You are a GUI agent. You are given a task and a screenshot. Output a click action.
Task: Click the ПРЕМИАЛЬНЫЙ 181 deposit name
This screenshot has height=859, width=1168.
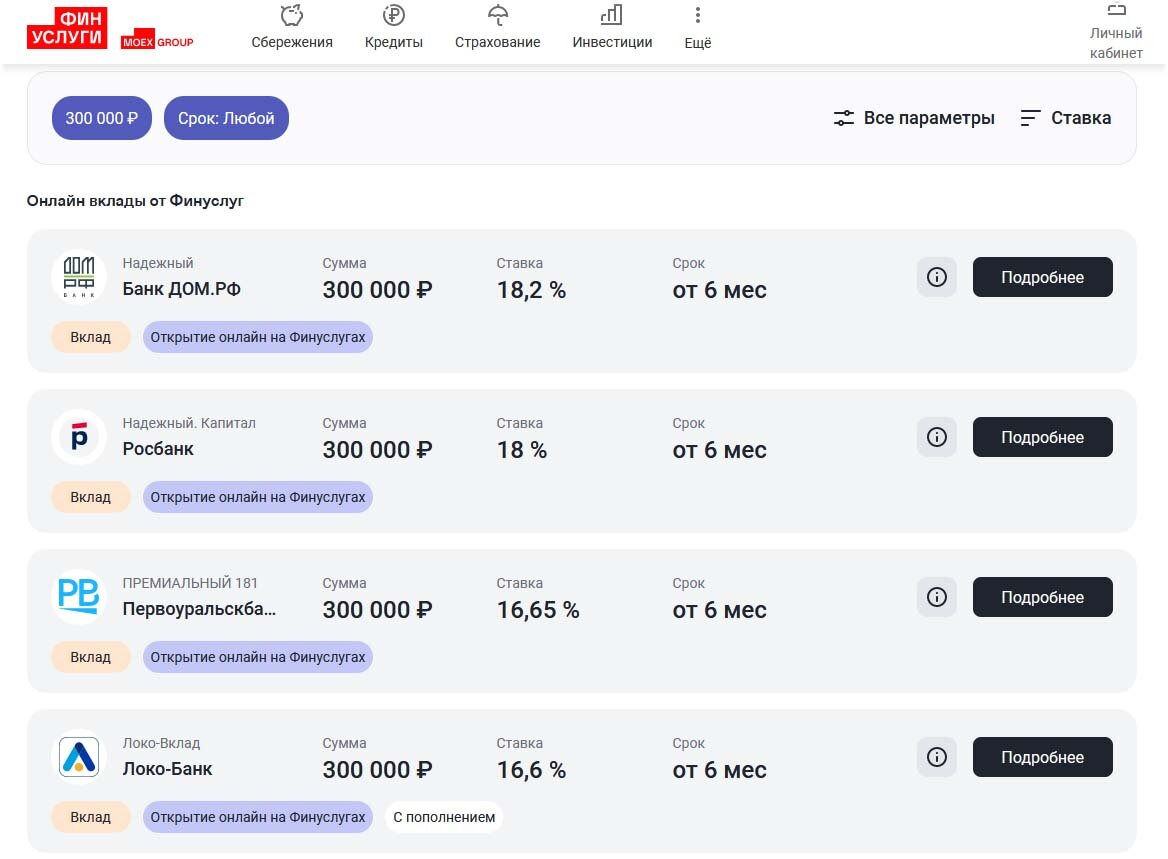190,583
